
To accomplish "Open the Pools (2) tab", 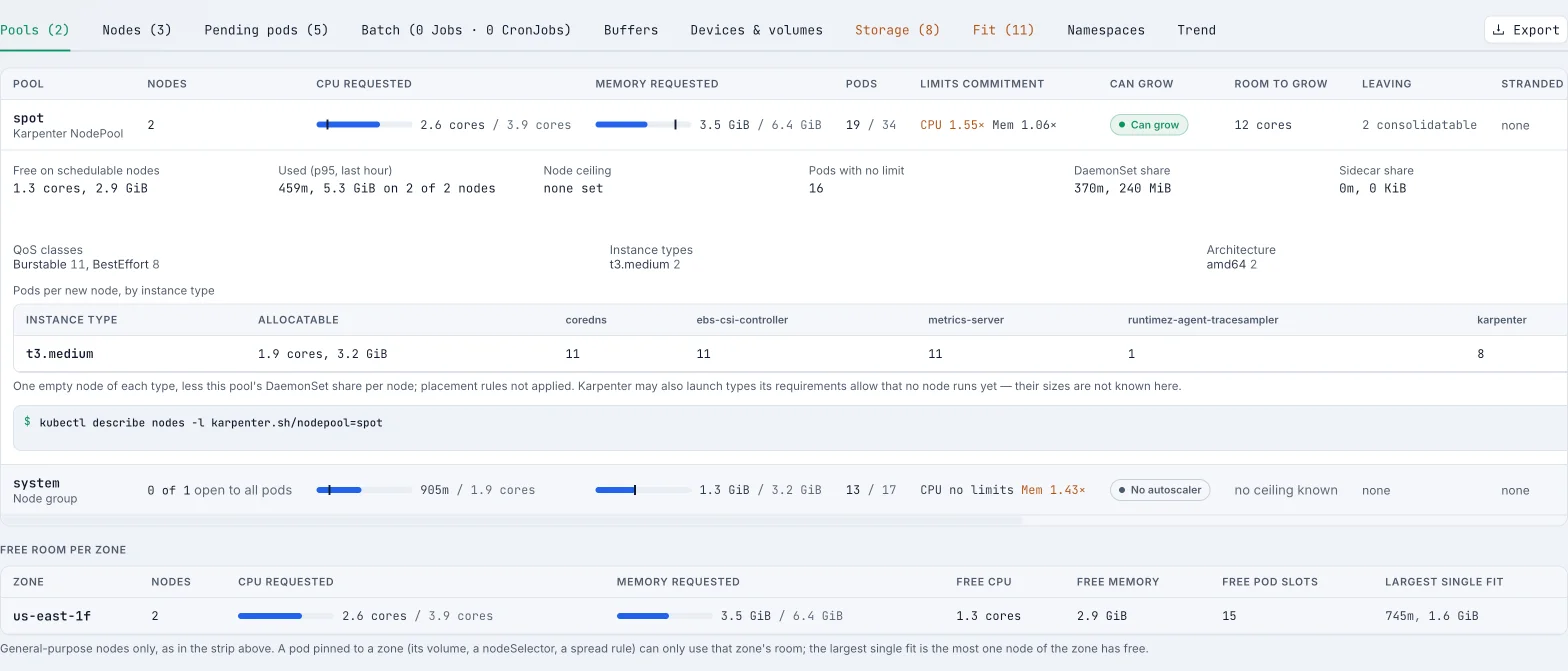I will click(34, 30).
